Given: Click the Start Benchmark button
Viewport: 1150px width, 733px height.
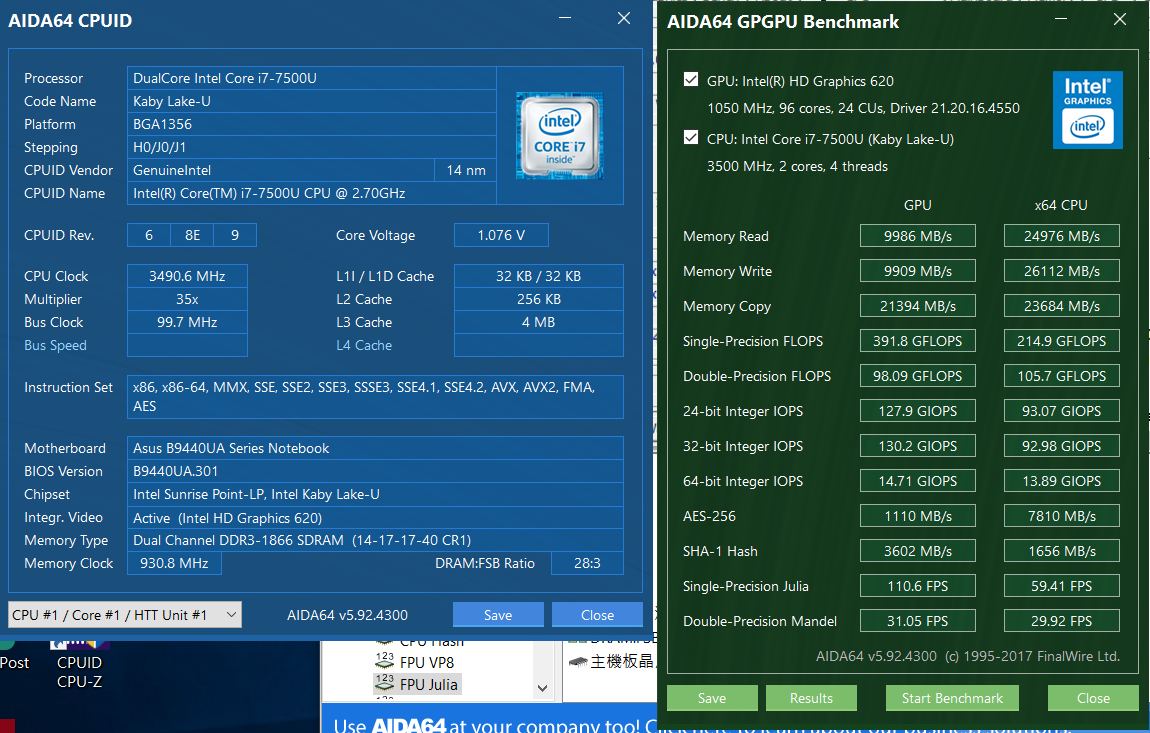Looking at the screenshot, I should (x=952, y=698).
